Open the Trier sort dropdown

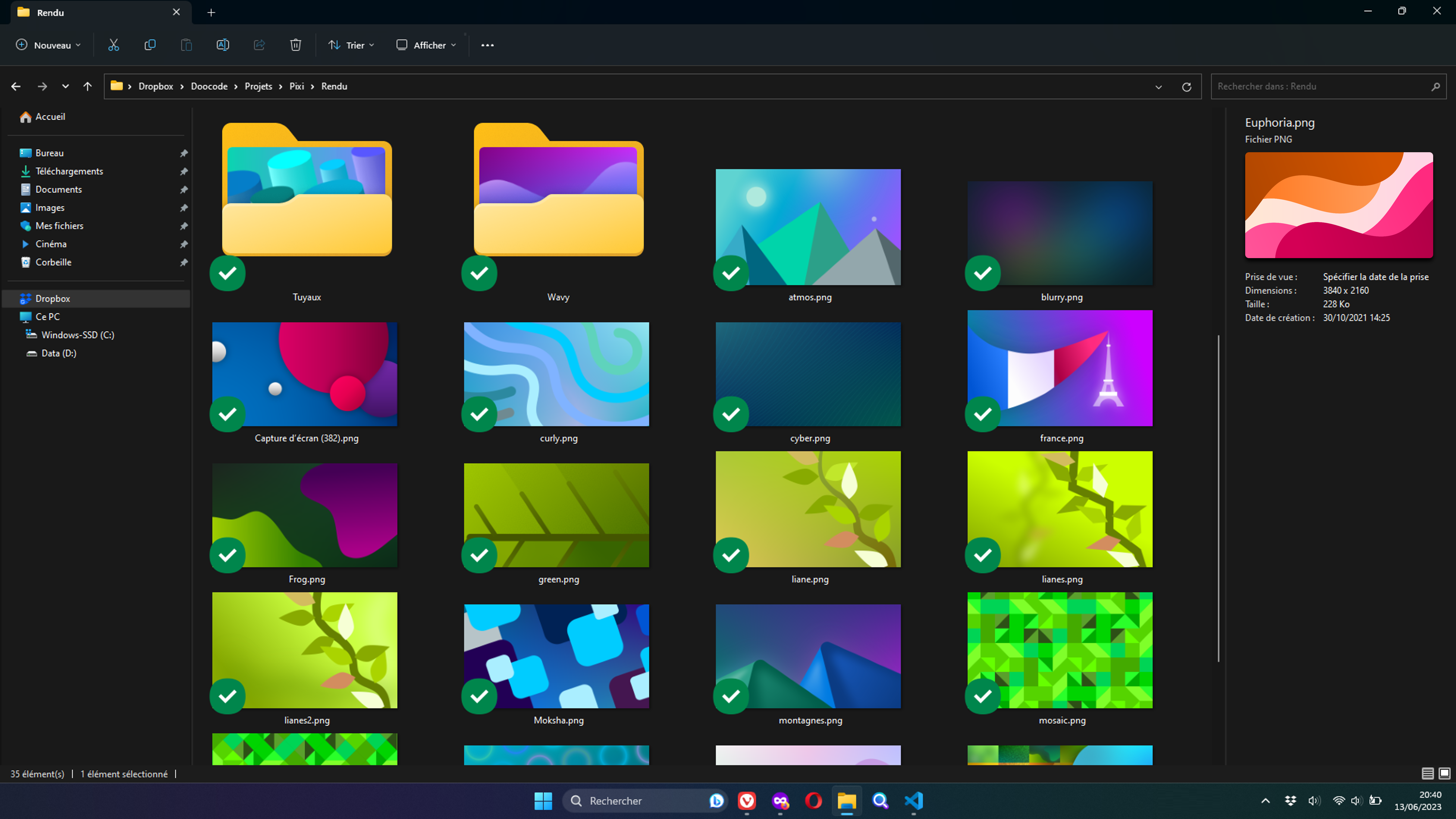[x=351, y=45]
